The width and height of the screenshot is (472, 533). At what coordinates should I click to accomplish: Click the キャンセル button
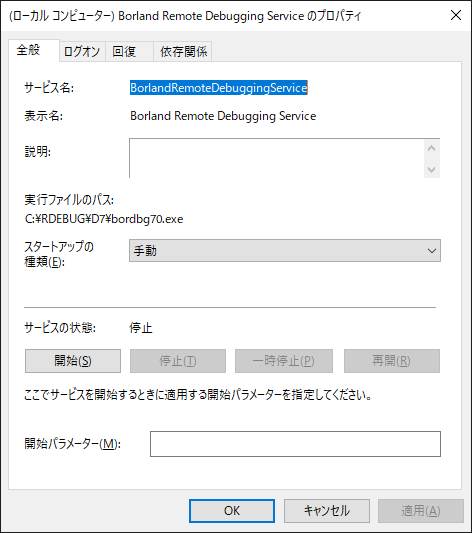click(327, 511)
